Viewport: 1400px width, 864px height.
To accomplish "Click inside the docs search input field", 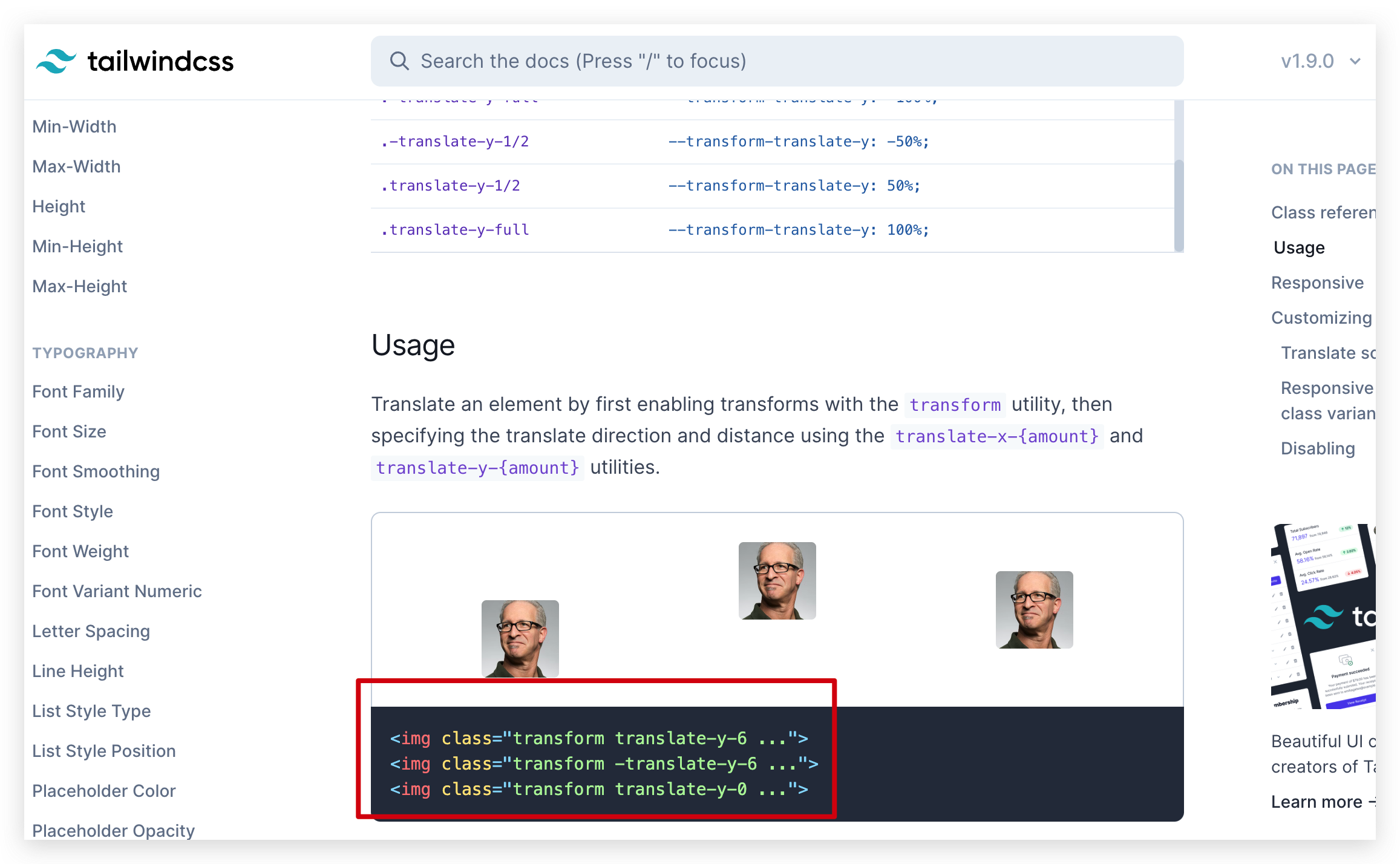I will [x=666, y=61].
